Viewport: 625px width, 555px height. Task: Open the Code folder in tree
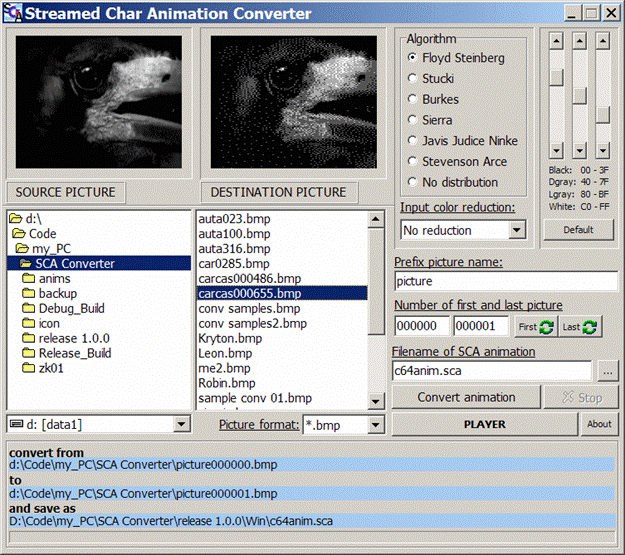pos(34,234)
